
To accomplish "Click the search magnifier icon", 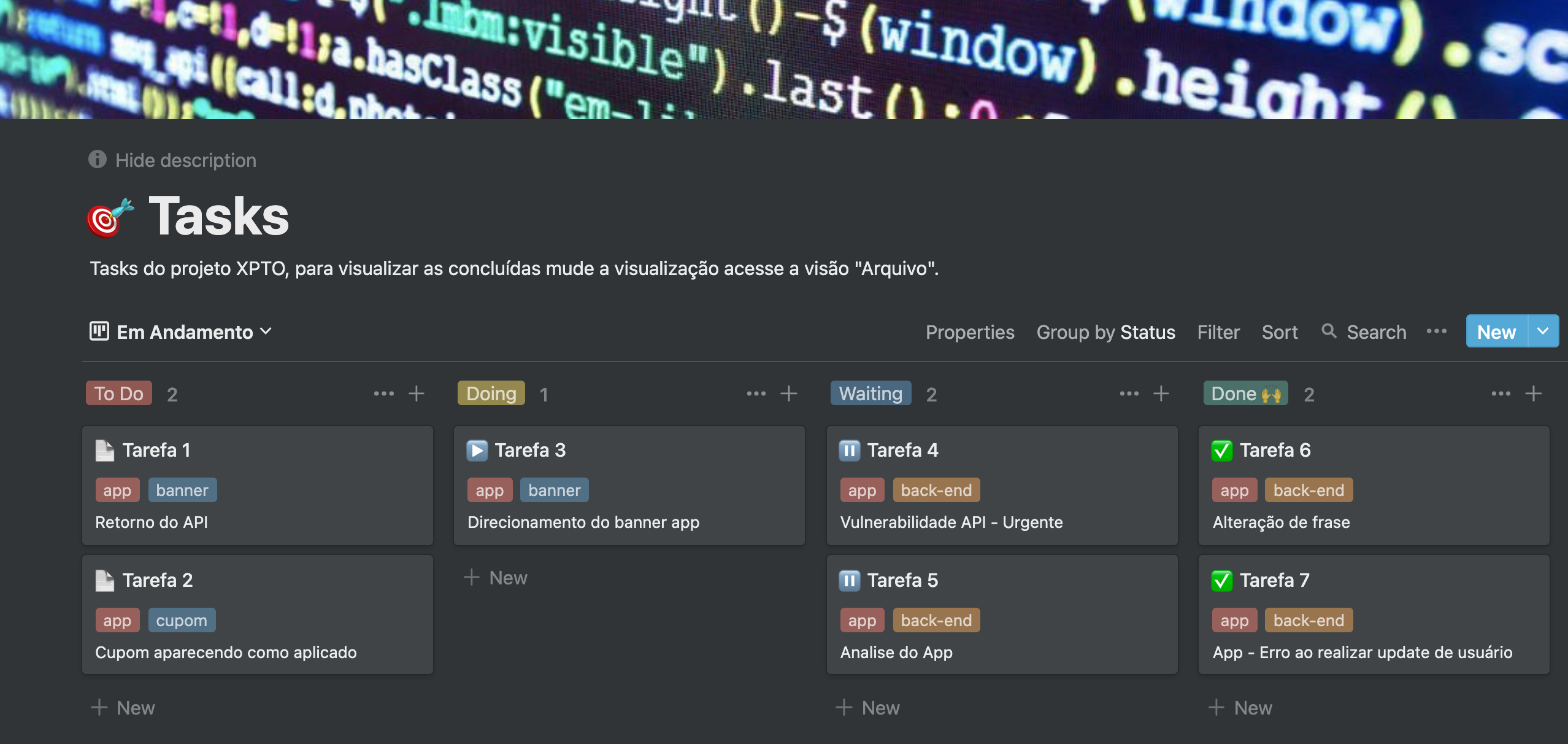I will 1329,331.
